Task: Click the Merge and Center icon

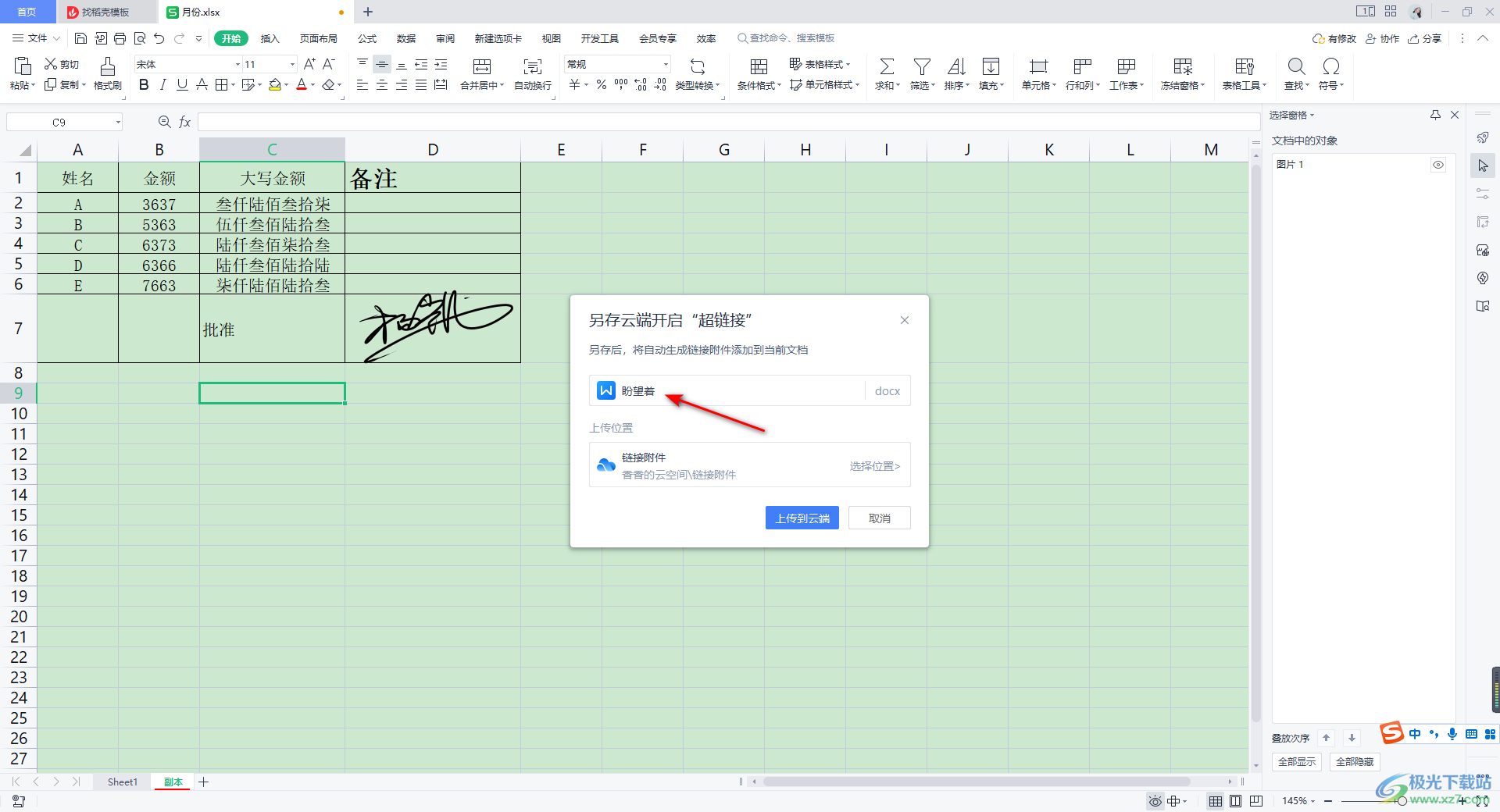Action: pos(482,66)
